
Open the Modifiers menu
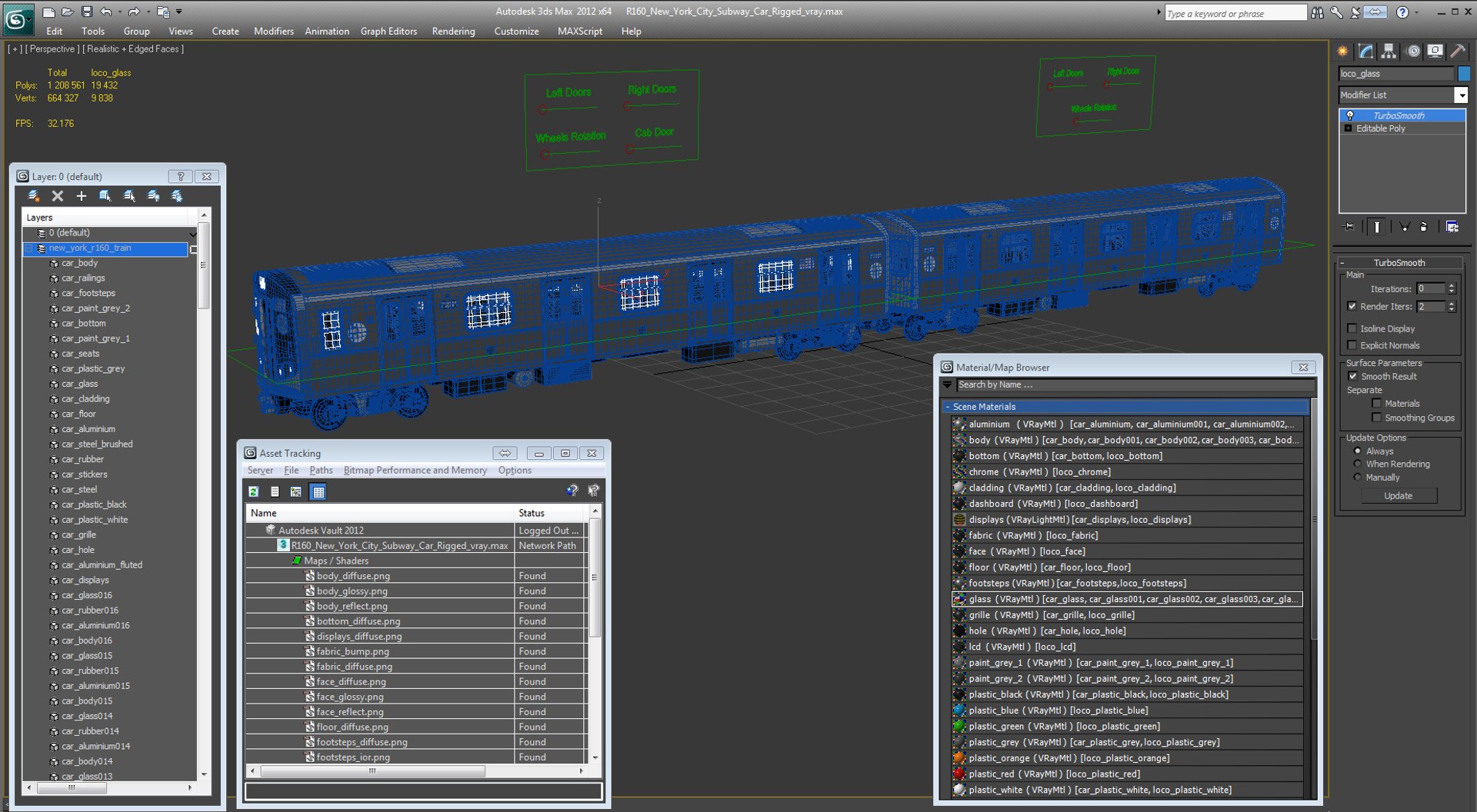click(x=274, y=32)
